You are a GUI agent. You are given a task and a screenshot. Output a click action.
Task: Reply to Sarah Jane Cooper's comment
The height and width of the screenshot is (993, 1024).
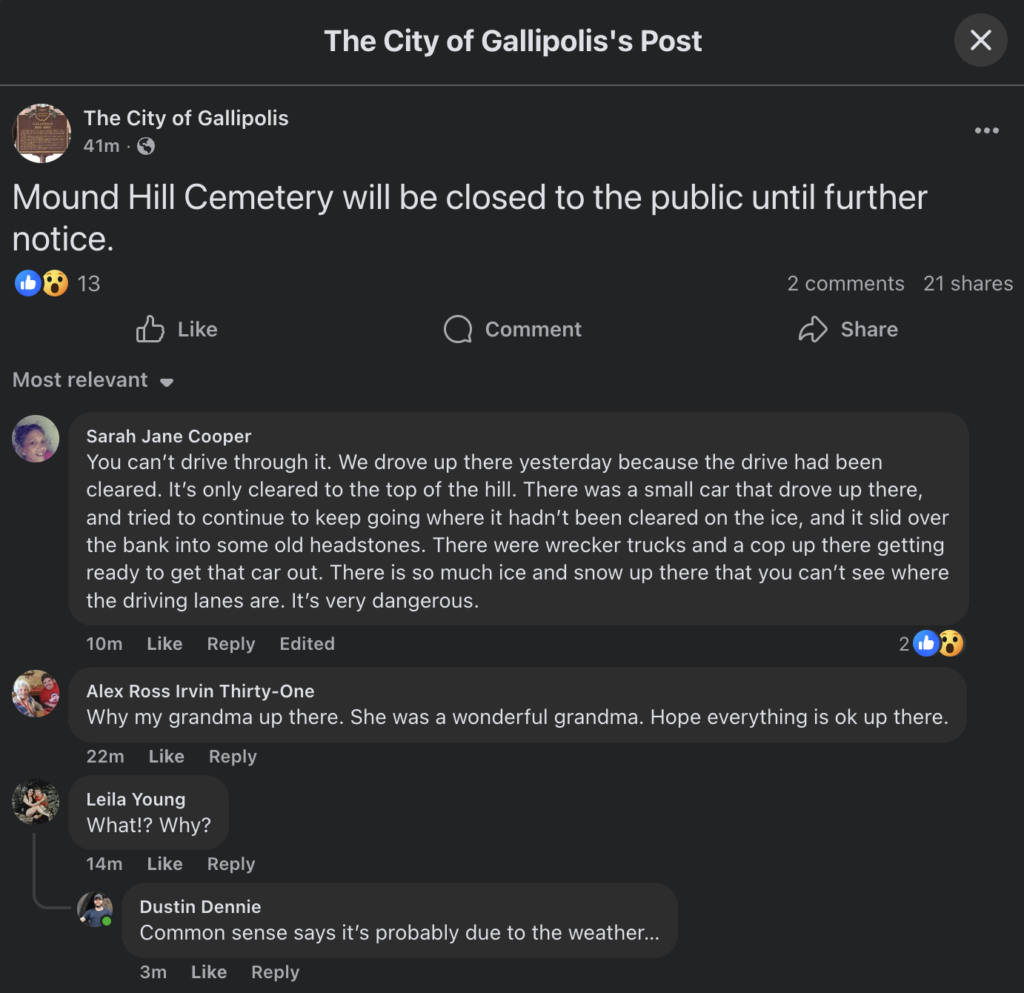231,644
